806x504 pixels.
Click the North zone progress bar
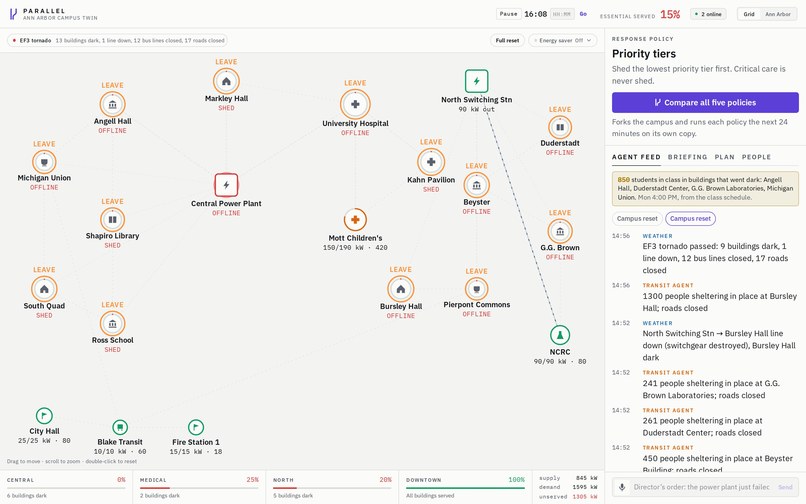pos(332,488)
